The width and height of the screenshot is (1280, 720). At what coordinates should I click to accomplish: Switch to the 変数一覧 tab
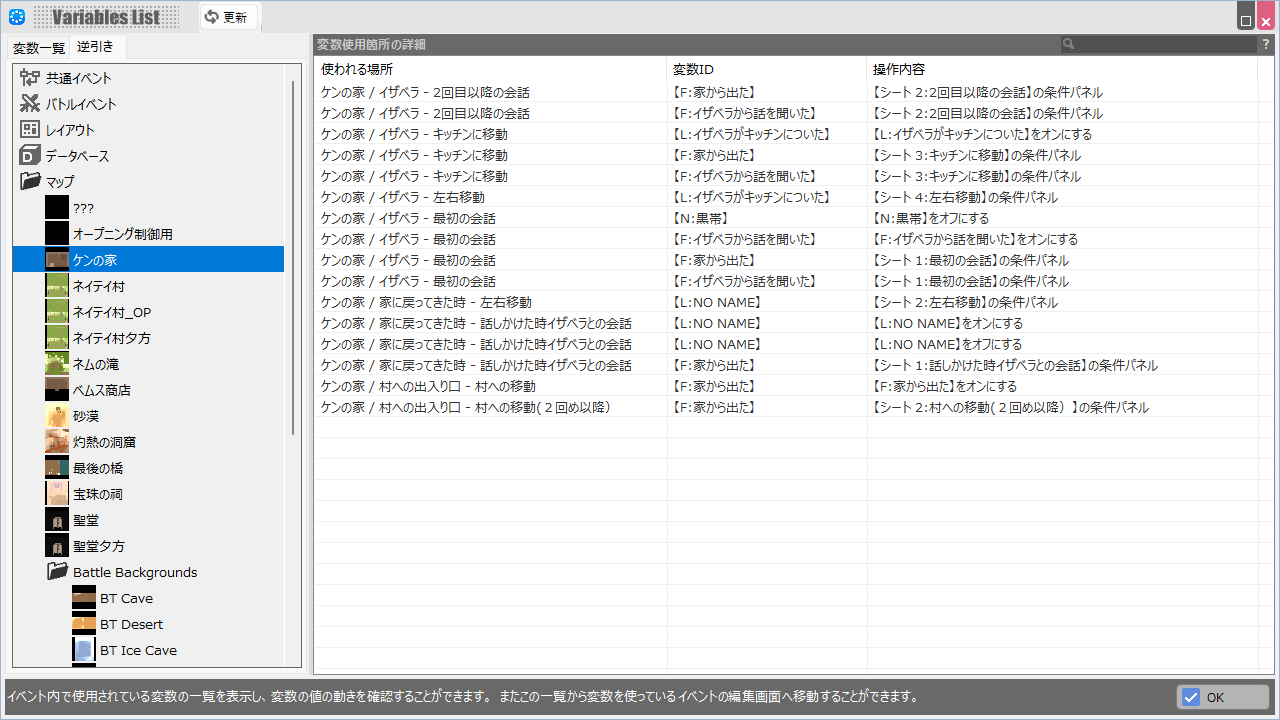(x=38, y=48)
